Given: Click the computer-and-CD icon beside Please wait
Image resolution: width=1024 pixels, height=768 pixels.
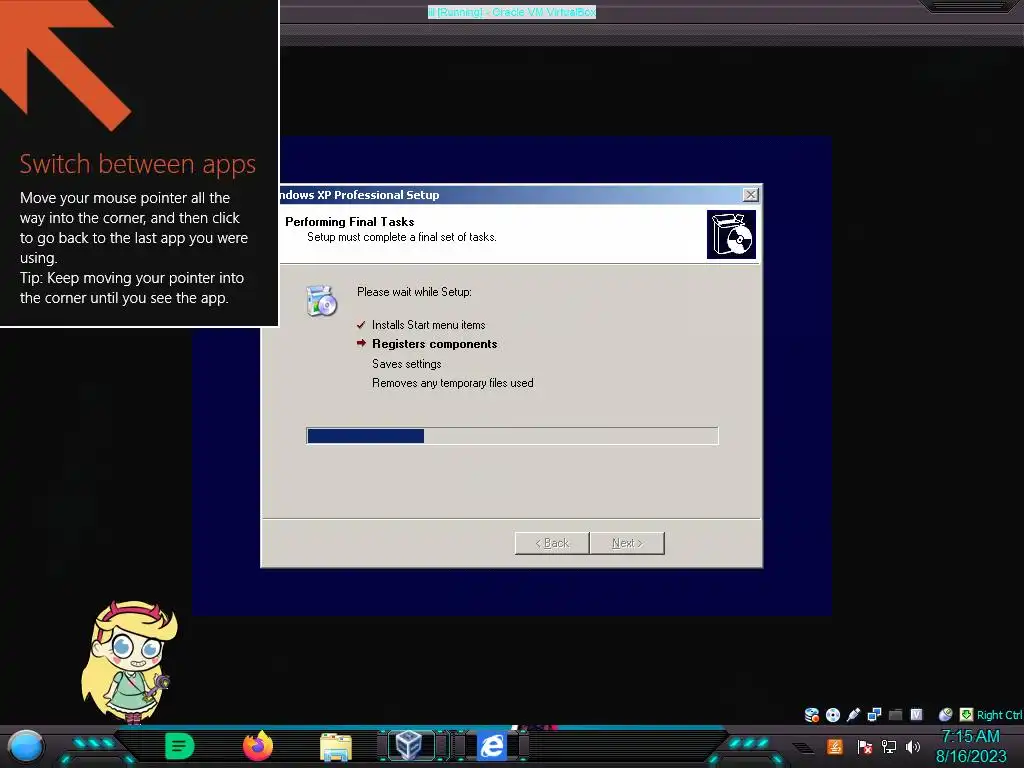Looking at the screenshot, I should point(321,301).
